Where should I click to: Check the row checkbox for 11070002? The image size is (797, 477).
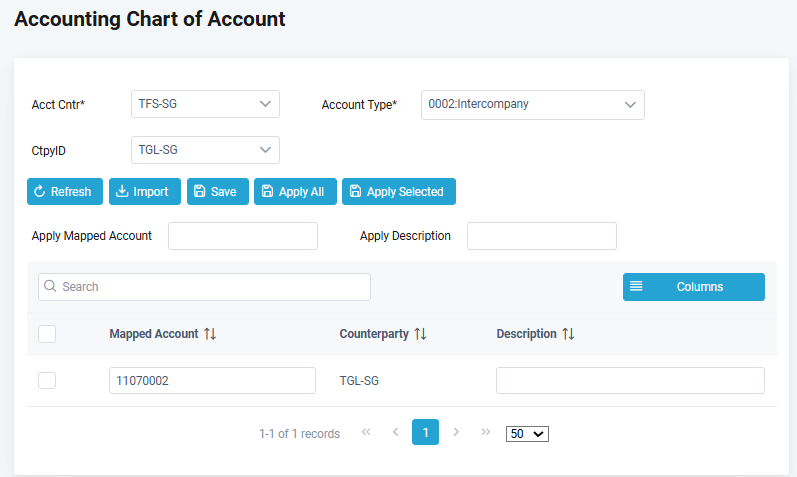(47, 380)
